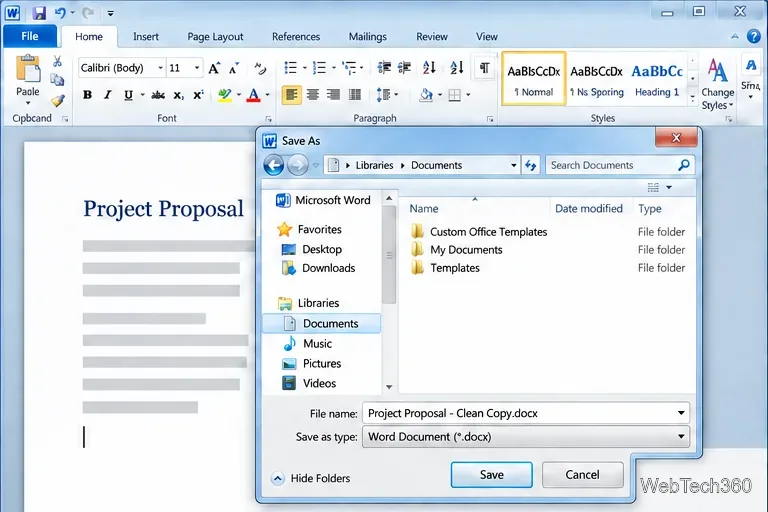Image resolution: width=768 pixels, height=512 pixels.
Task: Click the large Paste clipboard icon
Action: coord(28,69)
